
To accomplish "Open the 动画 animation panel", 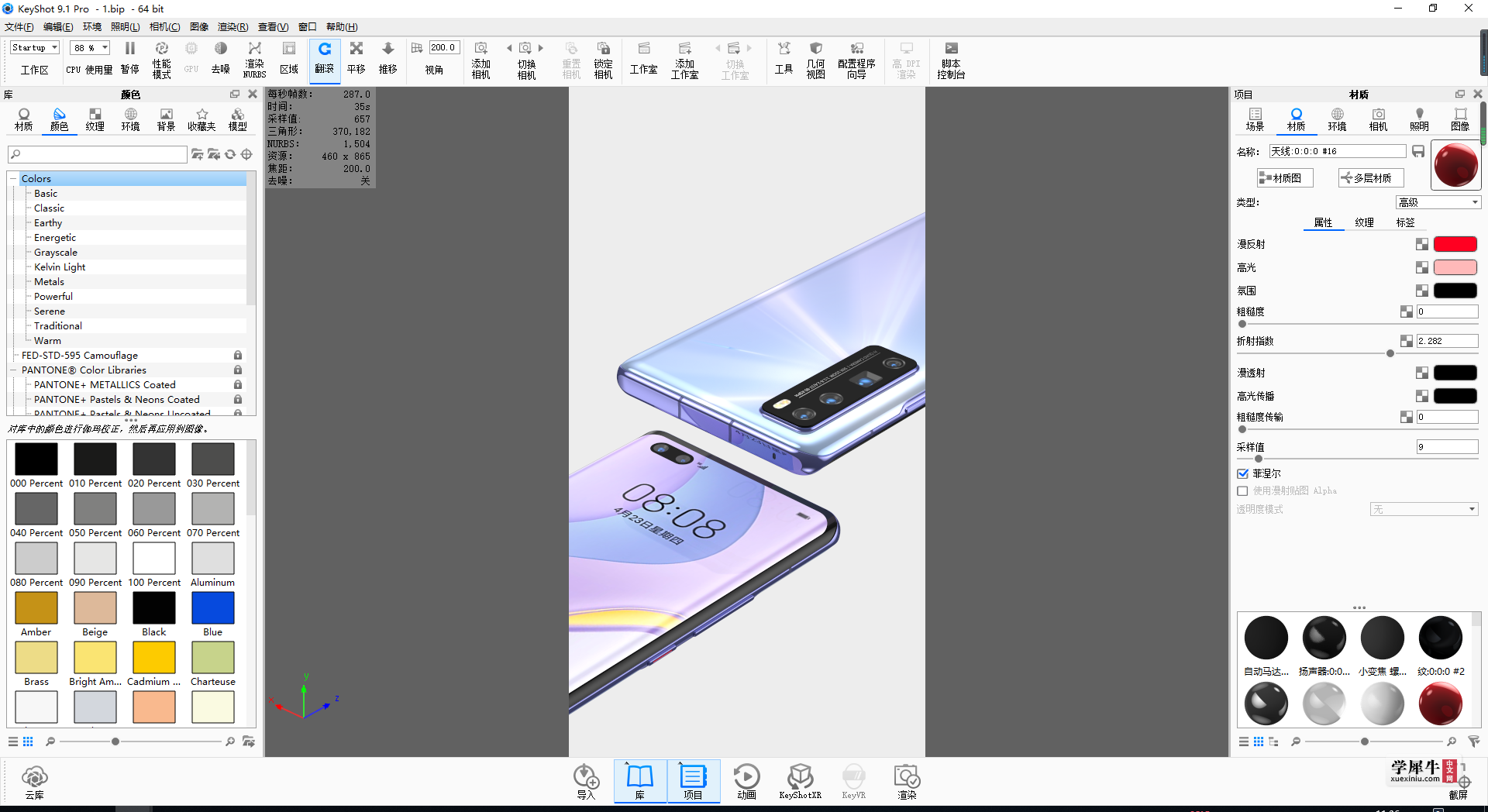I will 746,782.
